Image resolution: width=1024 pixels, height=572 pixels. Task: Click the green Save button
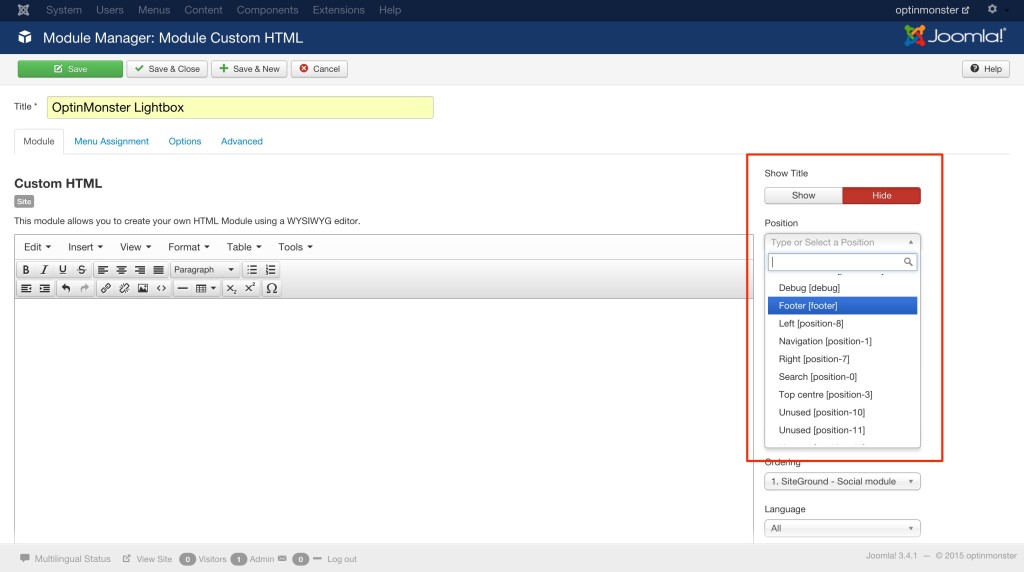tap(70, 69)
